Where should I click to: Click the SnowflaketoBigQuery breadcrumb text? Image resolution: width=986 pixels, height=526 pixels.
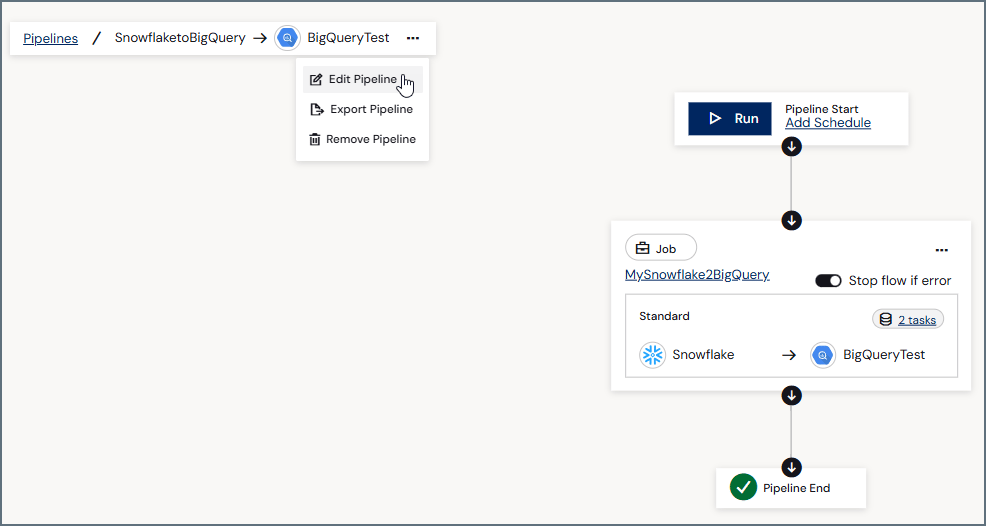point(180,38)
